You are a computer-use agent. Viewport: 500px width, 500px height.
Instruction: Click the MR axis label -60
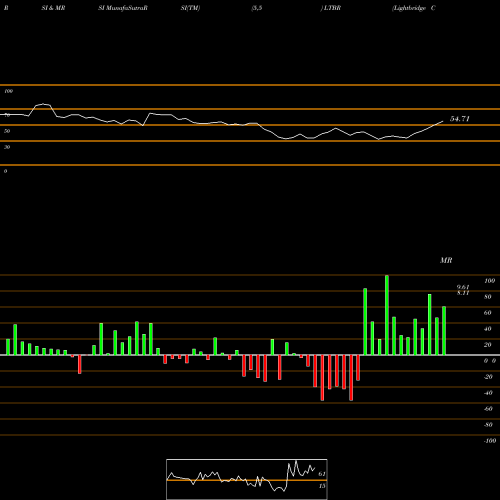click(x=488, y=409)
